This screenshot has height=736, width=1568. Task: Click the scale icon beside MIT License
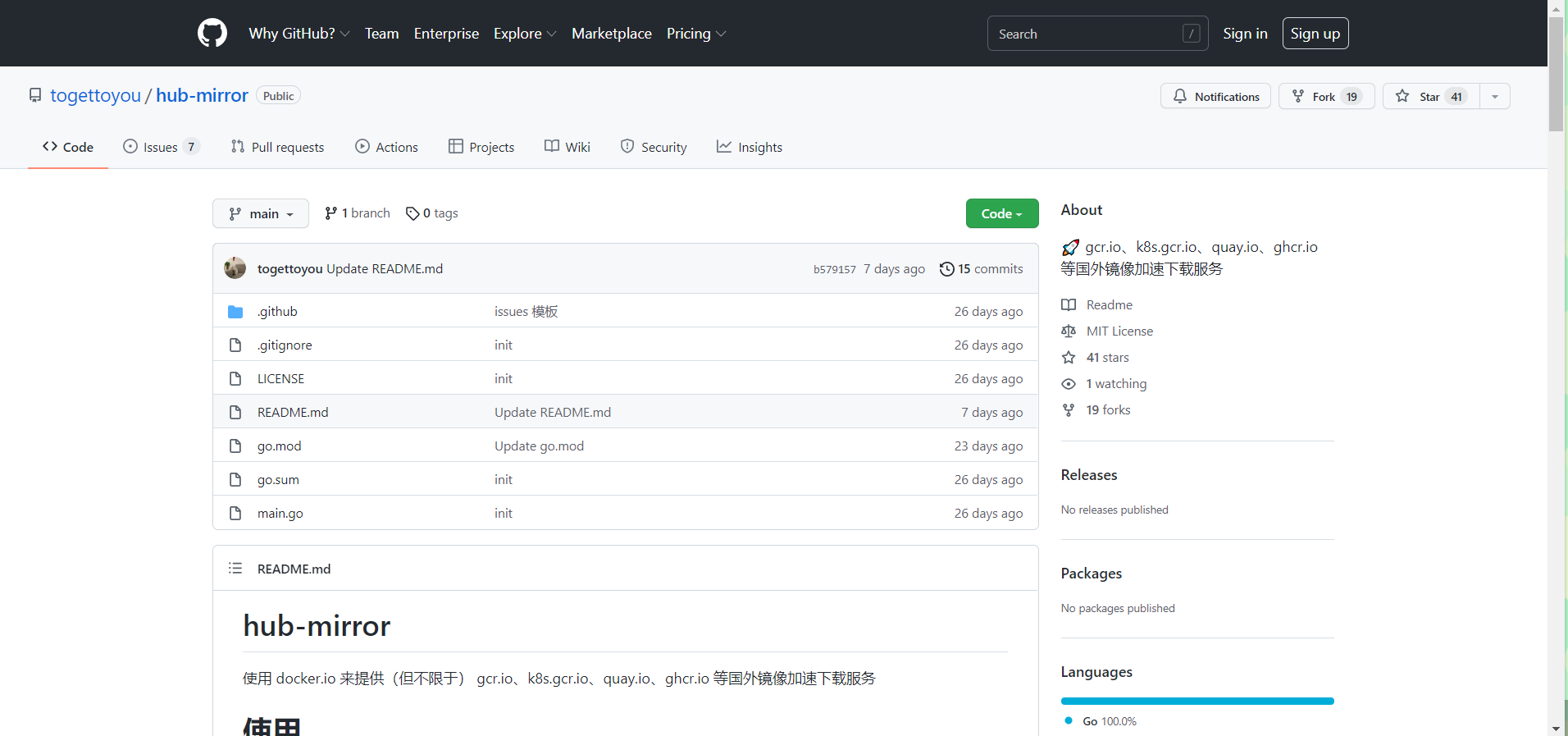click(1069, 331)
